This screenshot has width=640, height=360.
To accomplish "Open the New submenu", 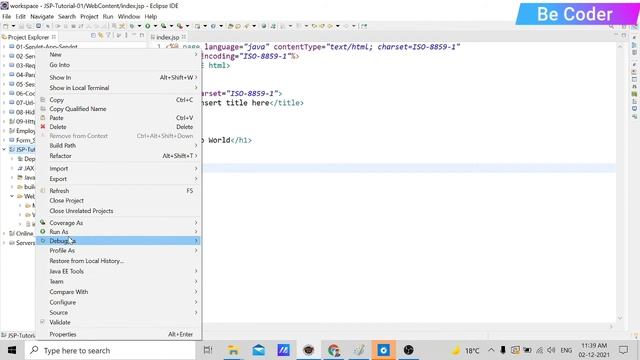I will tap(118, 55).
